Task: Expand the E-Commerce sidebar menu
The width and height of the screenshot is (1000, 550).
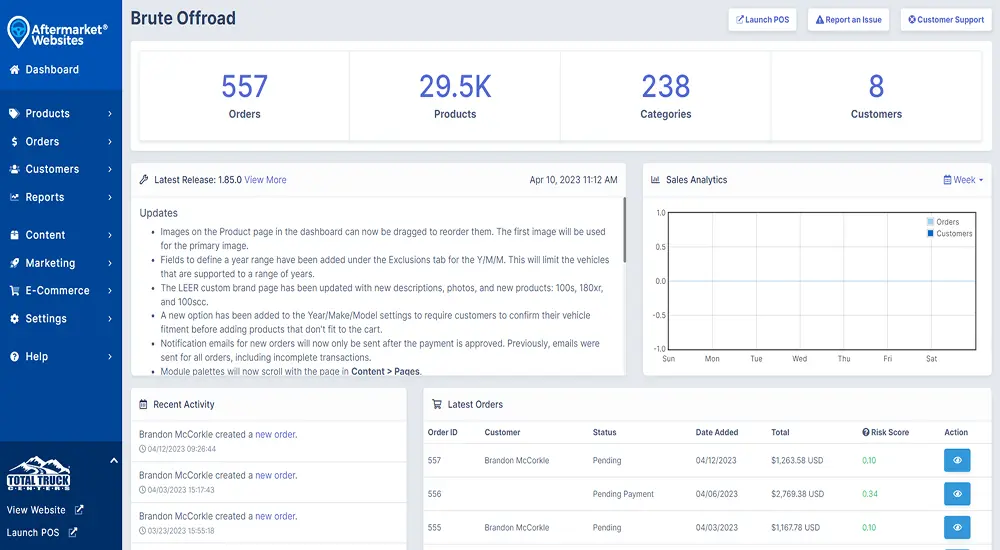Action: 60,291
